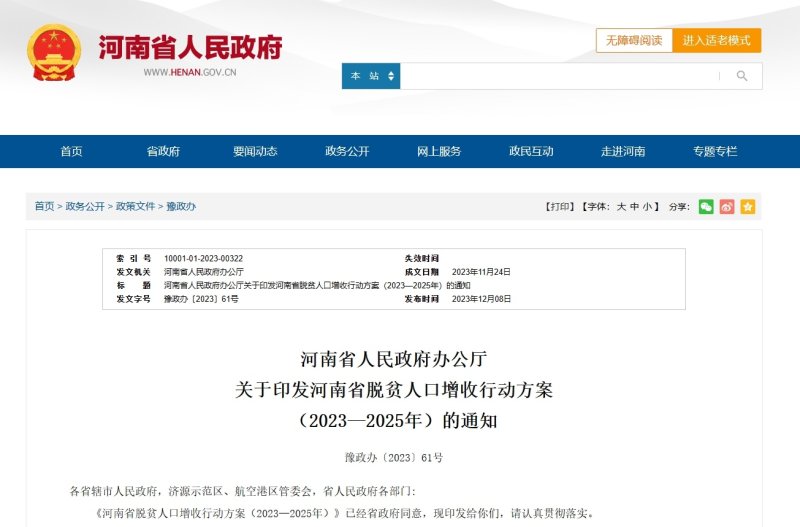Select 专题专栏 in the navigation bar
The height and width of the screenshot is (527, 800).
tap(715, 151)
